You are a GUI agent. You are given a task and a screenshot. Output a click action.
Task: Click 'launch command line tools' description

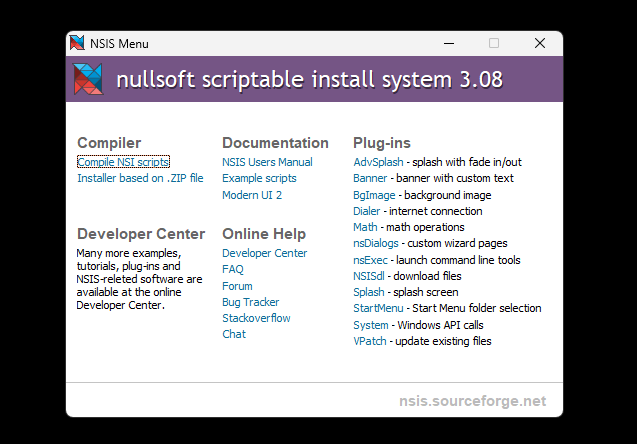point(458,260)
